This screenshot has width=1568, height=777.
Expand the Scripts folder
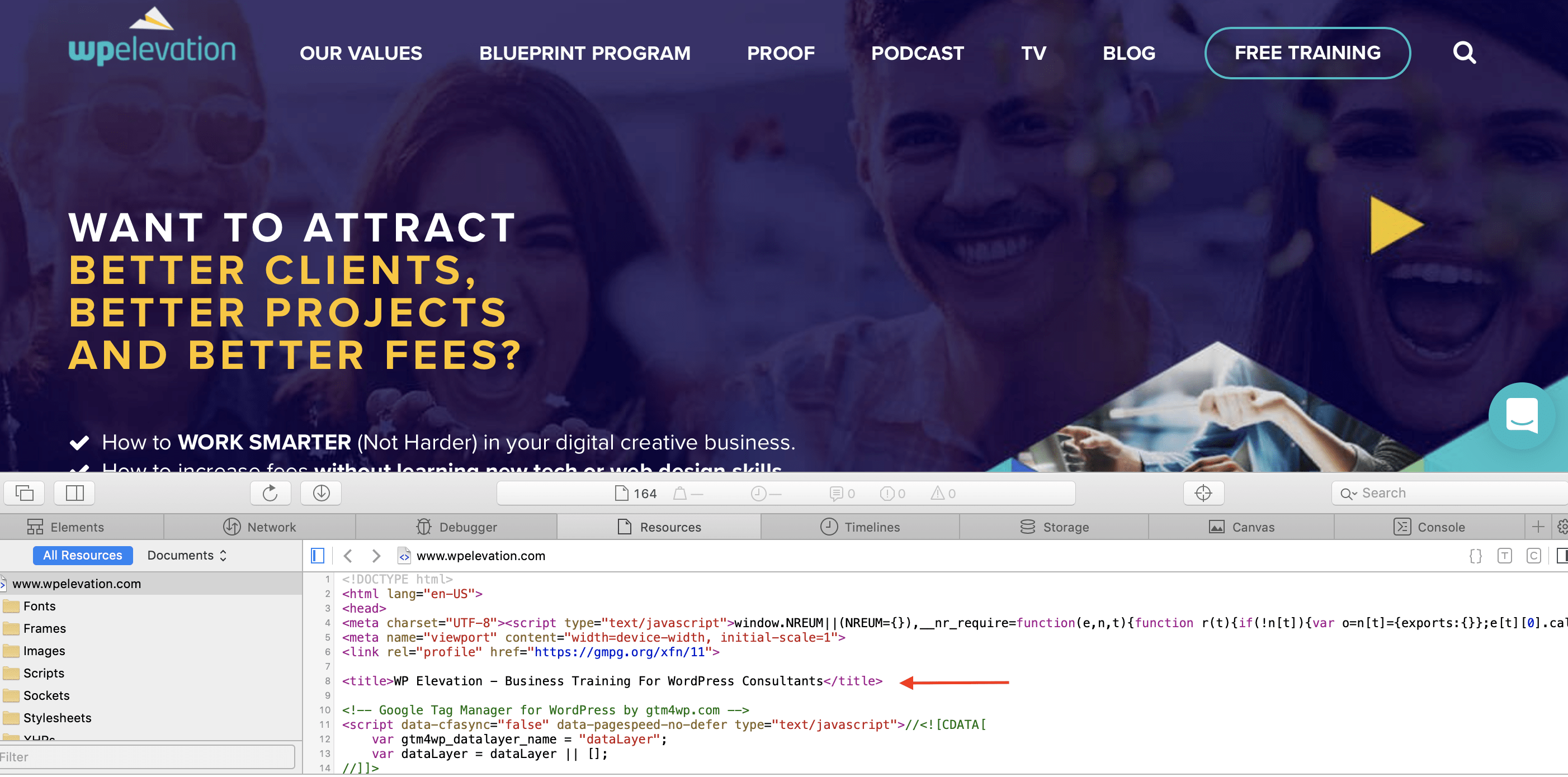(x=151, y=673)
